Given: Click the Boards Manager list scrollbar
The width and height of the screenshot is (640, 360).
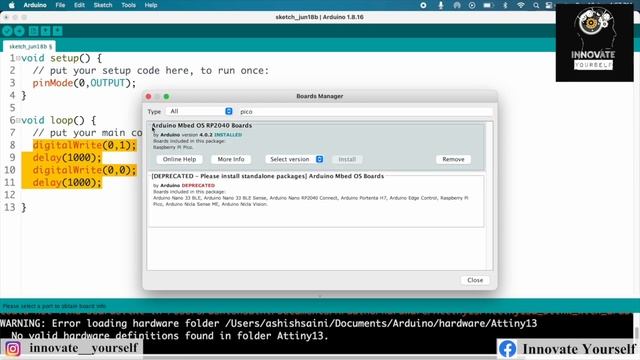Looking at the screenshot, I should [x=489, y=196].
